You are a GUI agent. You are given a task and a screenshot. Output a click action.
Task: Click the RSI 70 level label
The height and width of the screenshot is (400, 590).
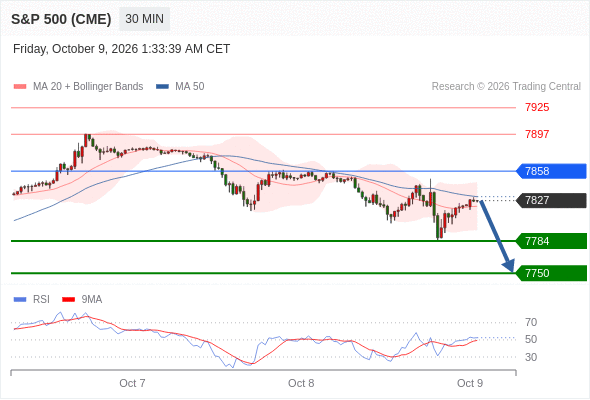[x=531, y=322]
